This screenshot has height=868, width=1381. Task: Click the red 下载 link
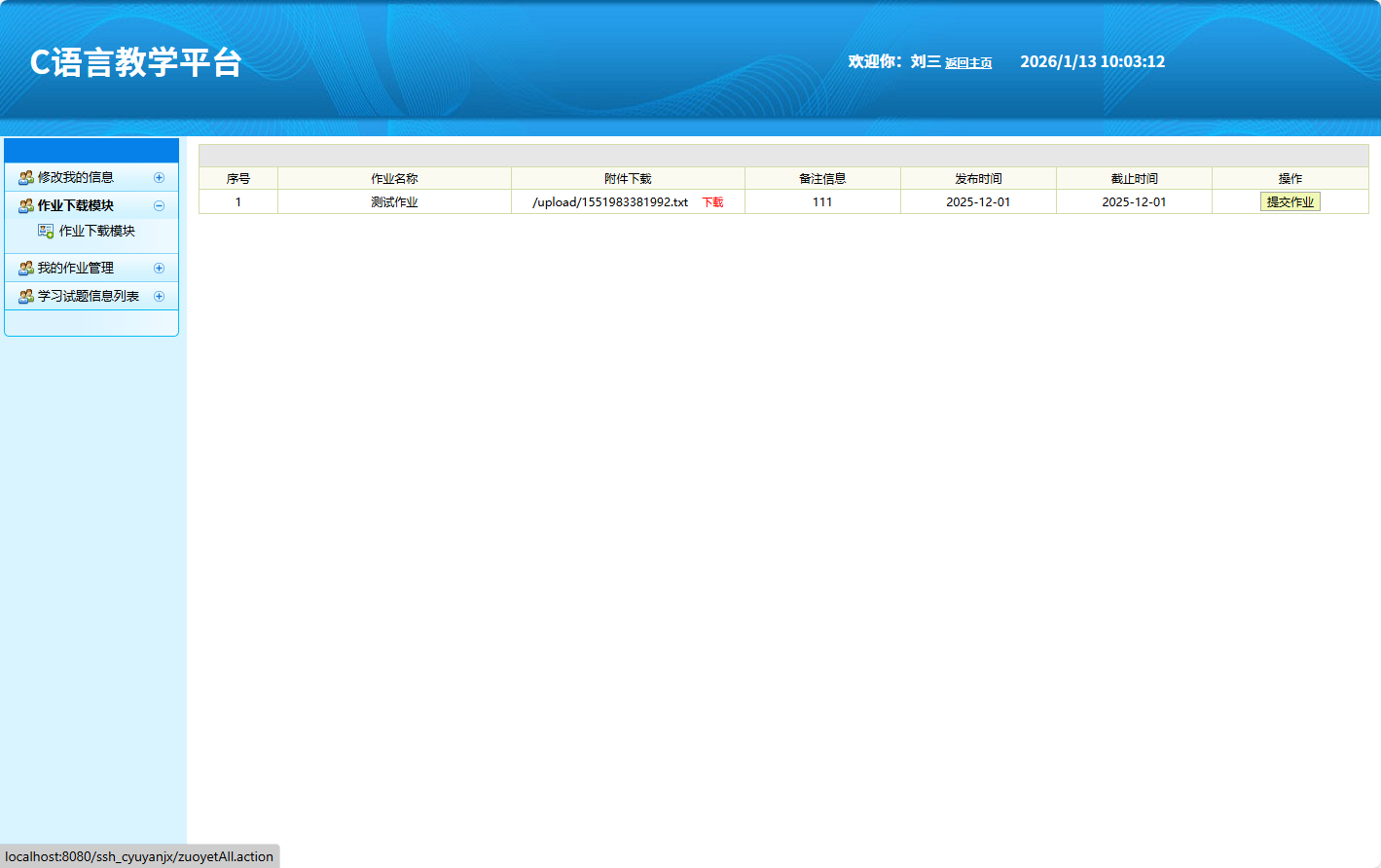tap(712, 202)
